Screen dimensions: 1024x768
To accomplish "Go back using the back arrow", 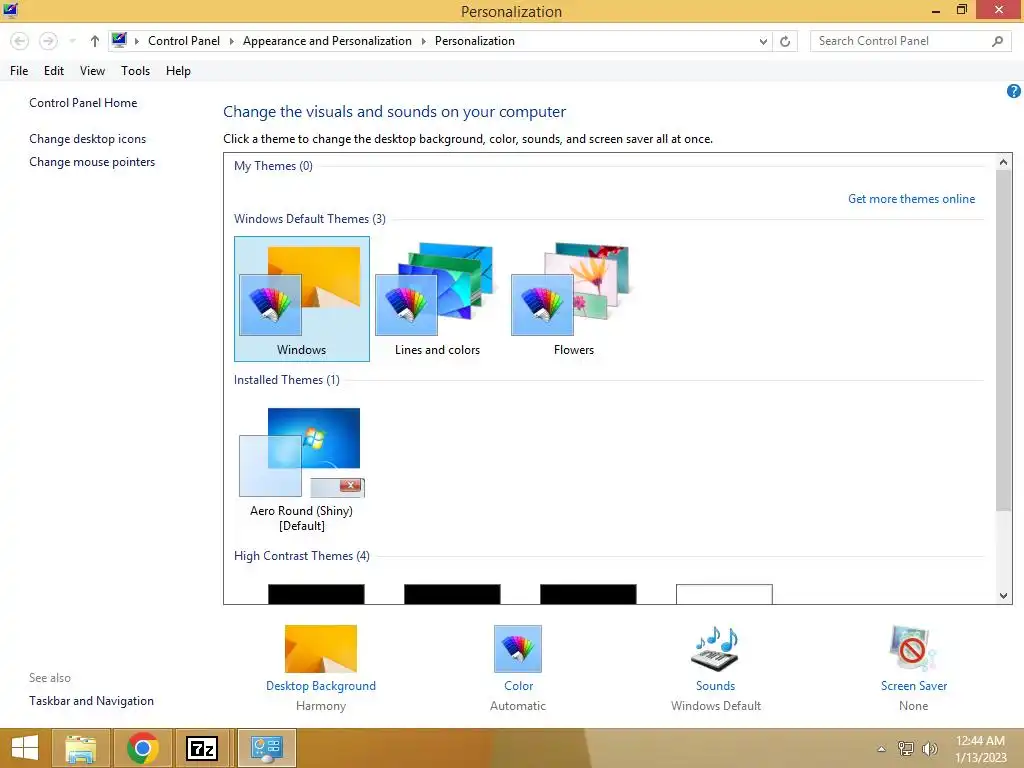I will pyautogui.click(x=20, y=41).
